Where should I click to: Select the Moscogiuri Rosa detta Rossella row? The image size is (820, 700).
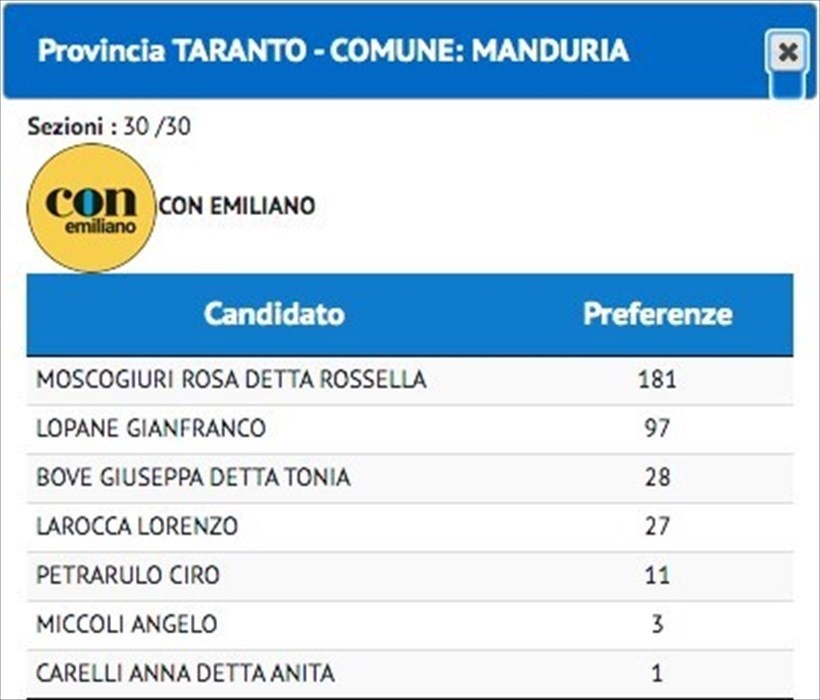click(x=410, y=380)
